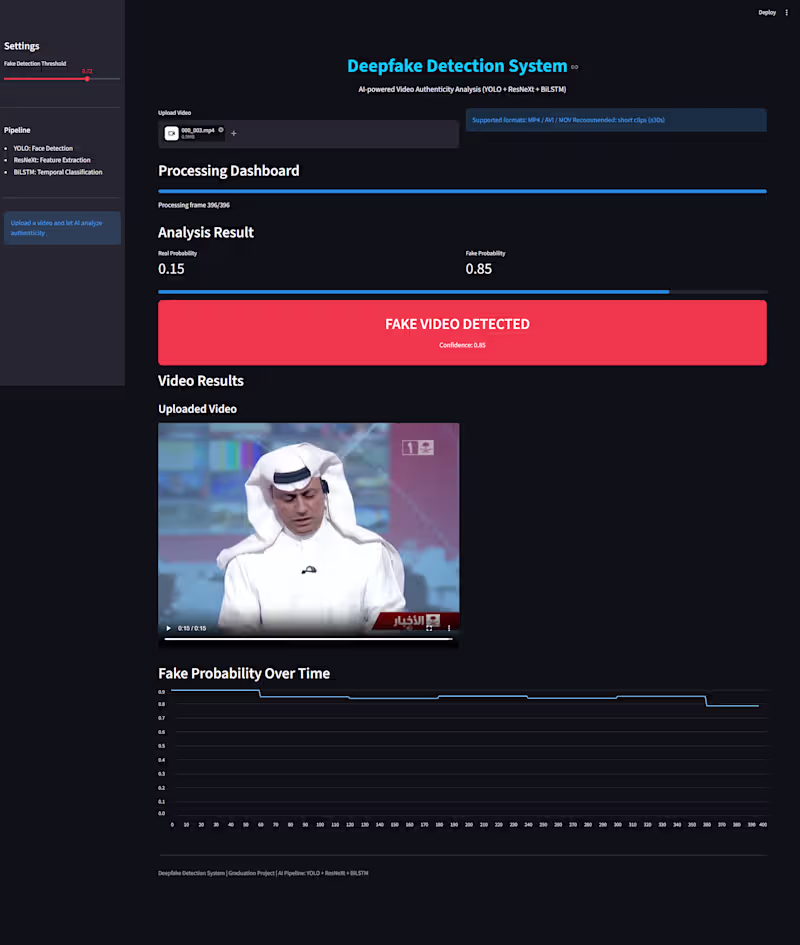
Task: Click the Deepfake Detection System title
Action: (x=457, y=66)
